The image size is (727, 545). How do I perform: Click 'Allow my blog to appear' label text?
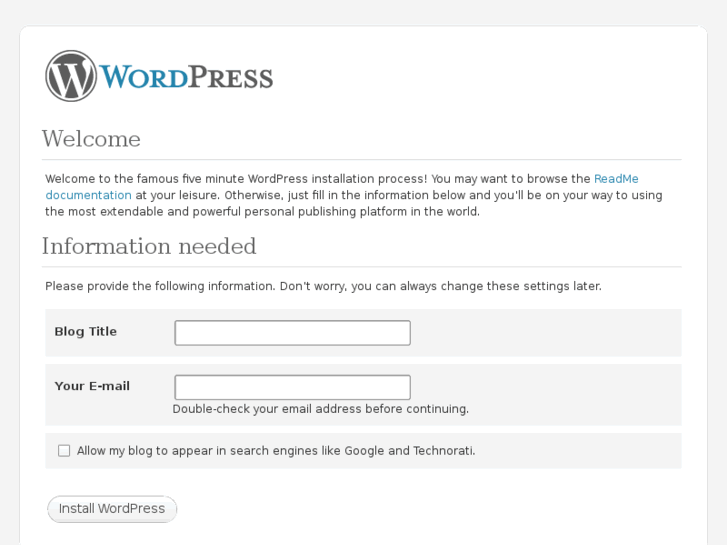pyautogui.click(x=276, y=451)
